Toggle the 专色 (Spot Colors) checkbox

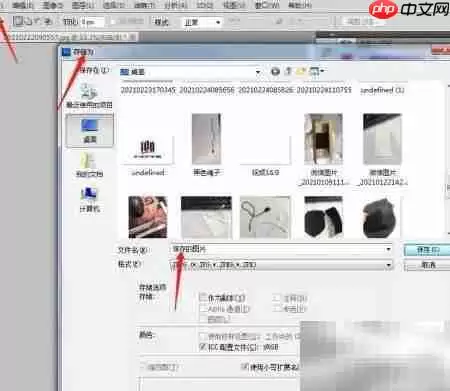point(276,308)
